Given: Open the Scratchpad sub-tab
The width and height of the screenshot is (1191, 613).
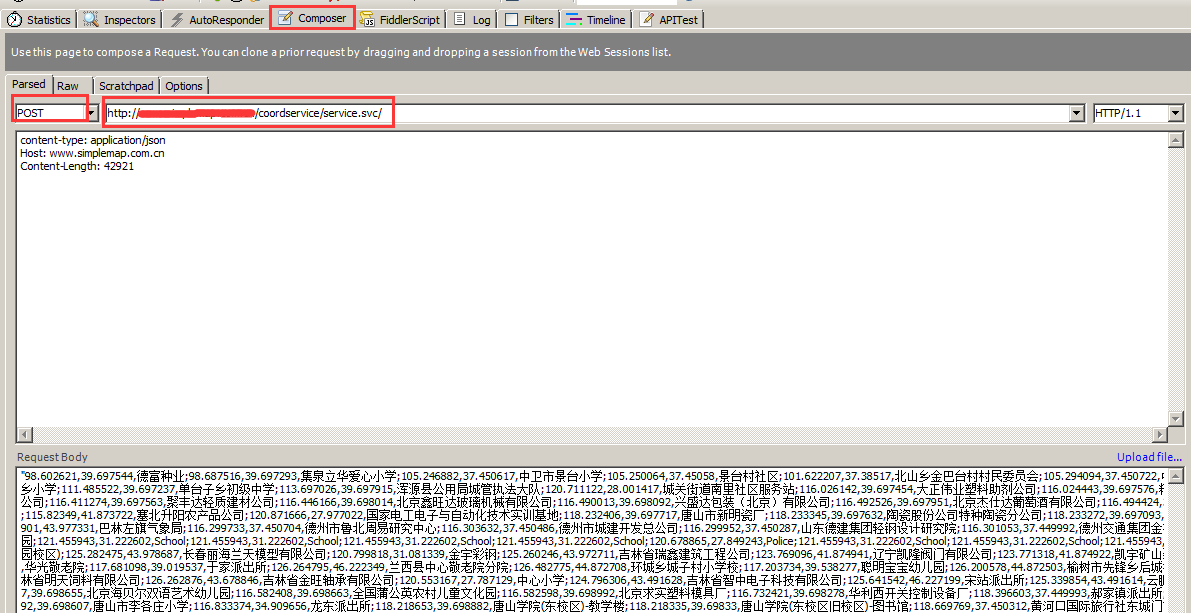Looking at the screenshot, I should point(126,86).
